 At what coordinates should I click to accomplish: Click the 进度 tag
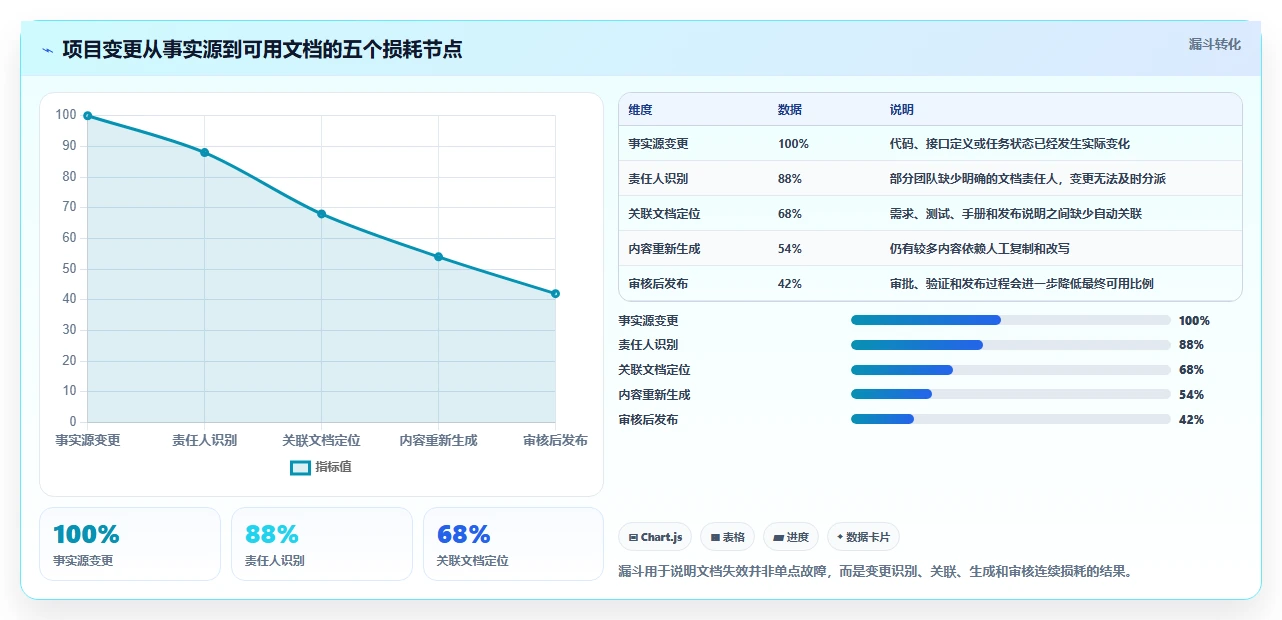(791, 537)
